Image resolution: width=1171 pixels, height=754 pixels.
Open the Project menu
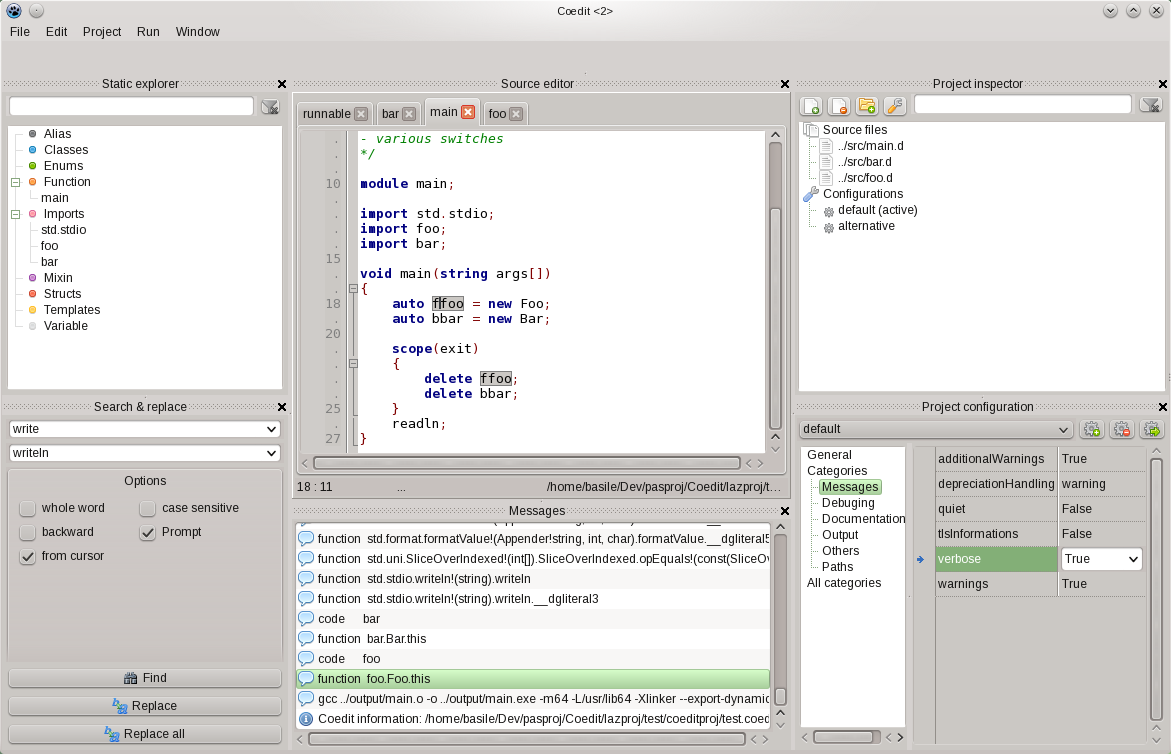click(101, 31)
